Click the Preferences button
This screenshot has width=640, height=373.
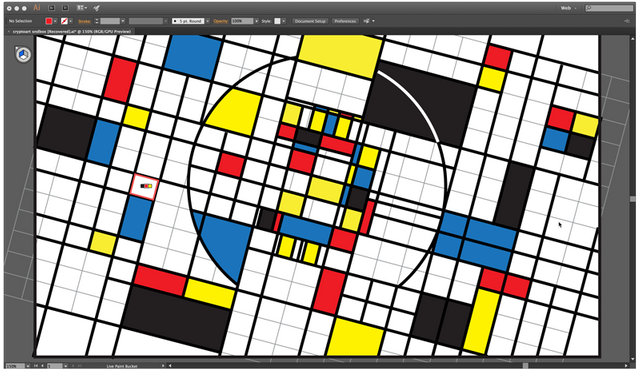(x=345, y=21)
